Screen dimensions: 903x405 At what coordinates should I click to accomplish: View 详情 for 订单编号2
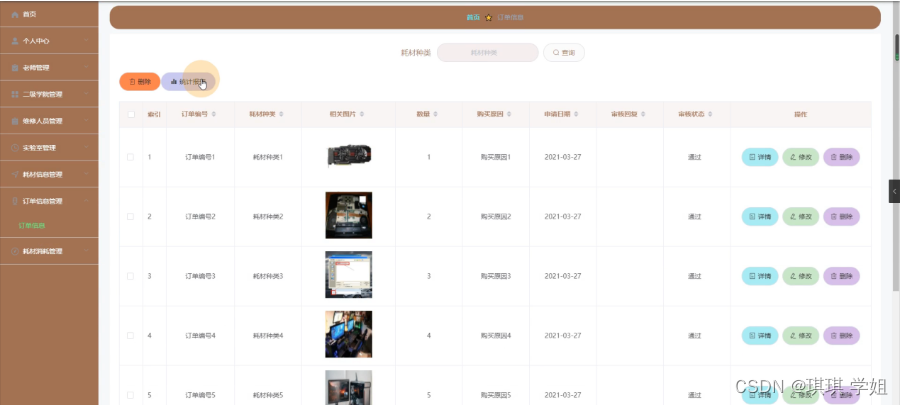(760, 217)
